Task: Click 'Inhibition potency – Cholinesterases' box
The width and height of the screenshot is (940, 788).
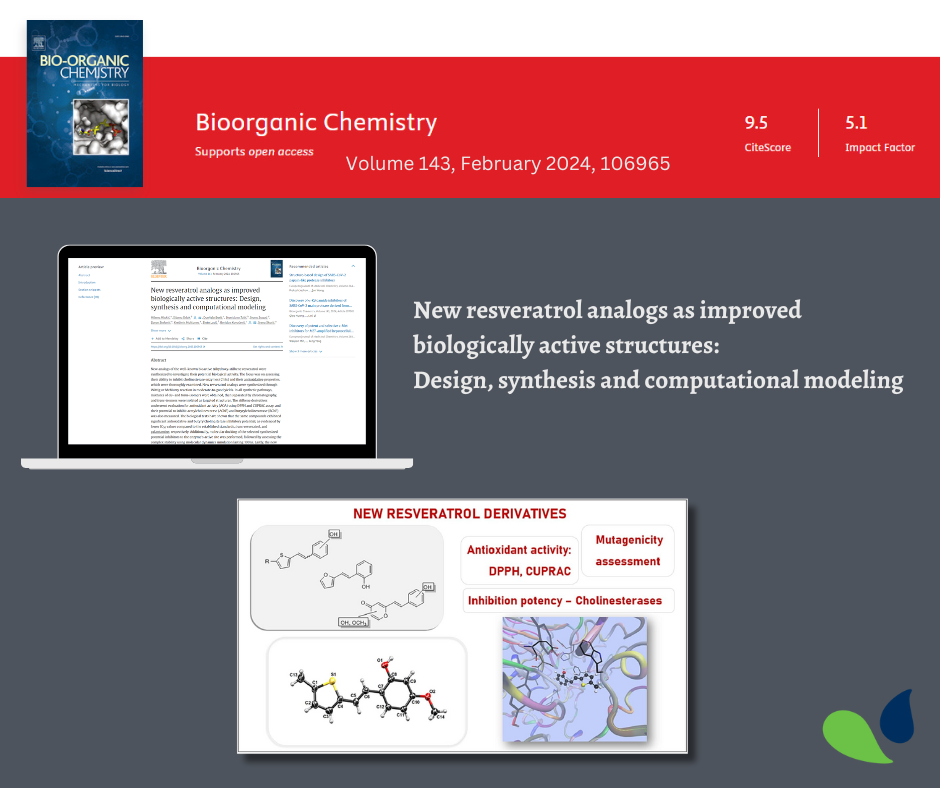Action: coord(568,601)
